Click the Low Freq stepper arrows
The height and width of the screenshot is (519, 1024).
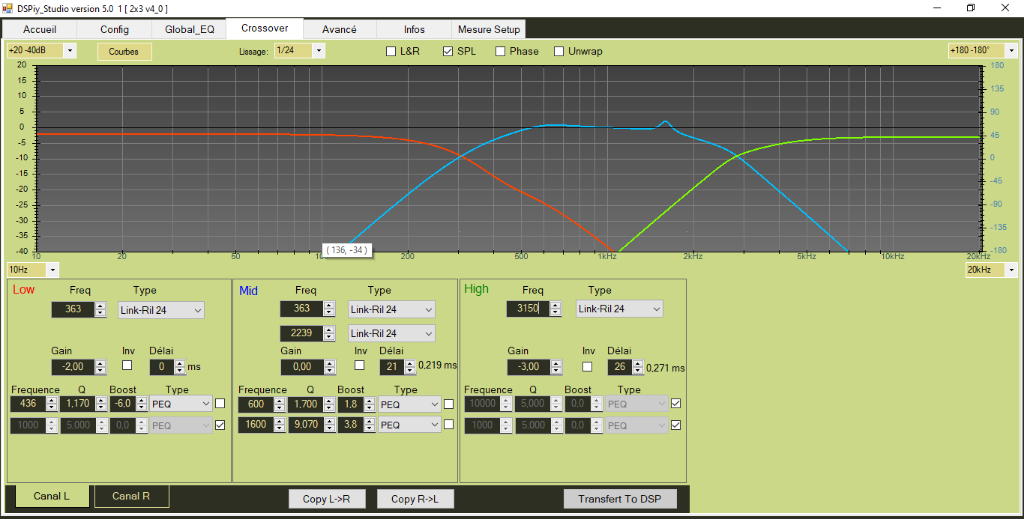coord(100,310)
